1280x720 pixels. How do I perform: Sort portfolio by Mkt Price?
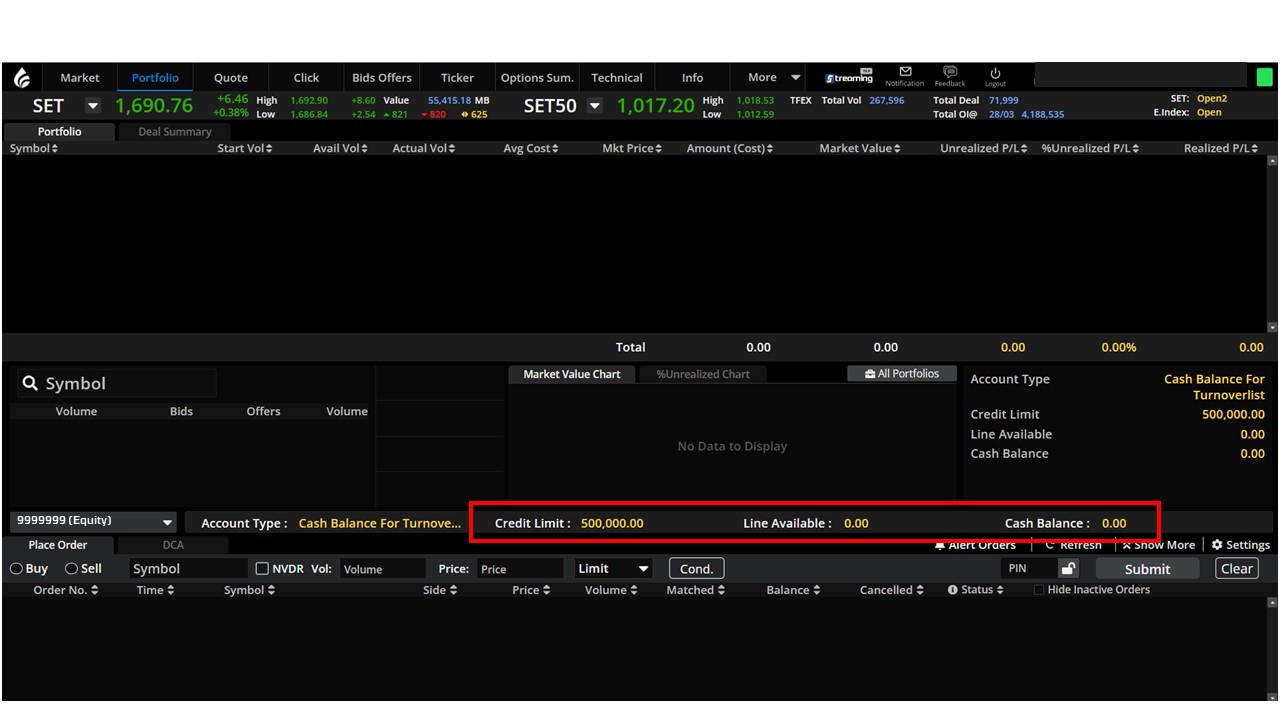[632, 148]
